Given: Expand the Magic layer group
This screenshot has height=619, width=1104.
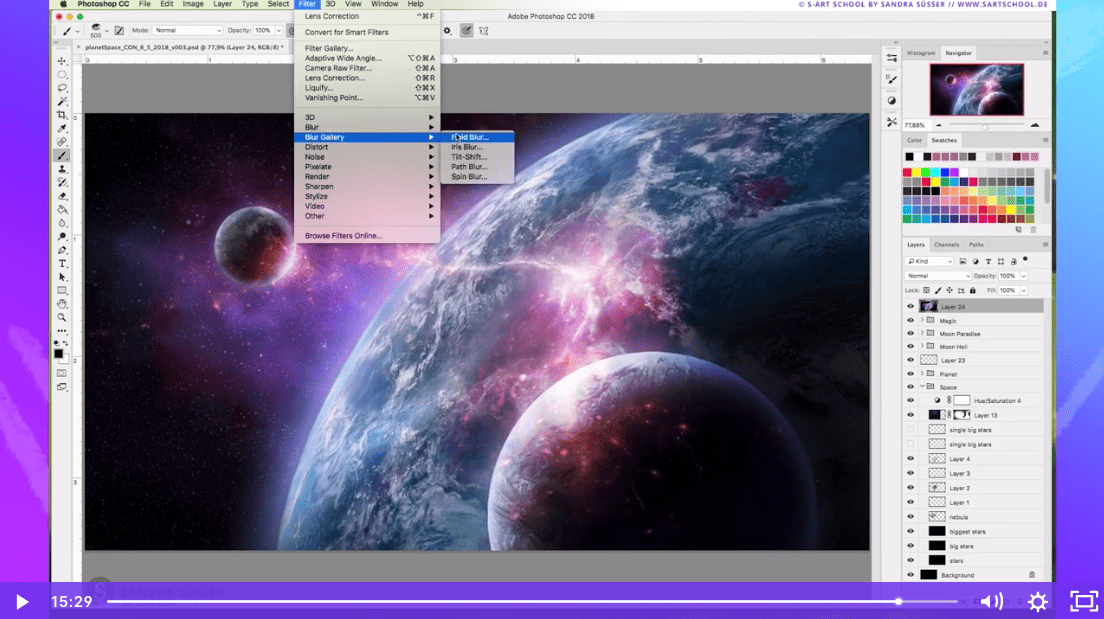Looking at the screenshot, I should coord(922,320).
